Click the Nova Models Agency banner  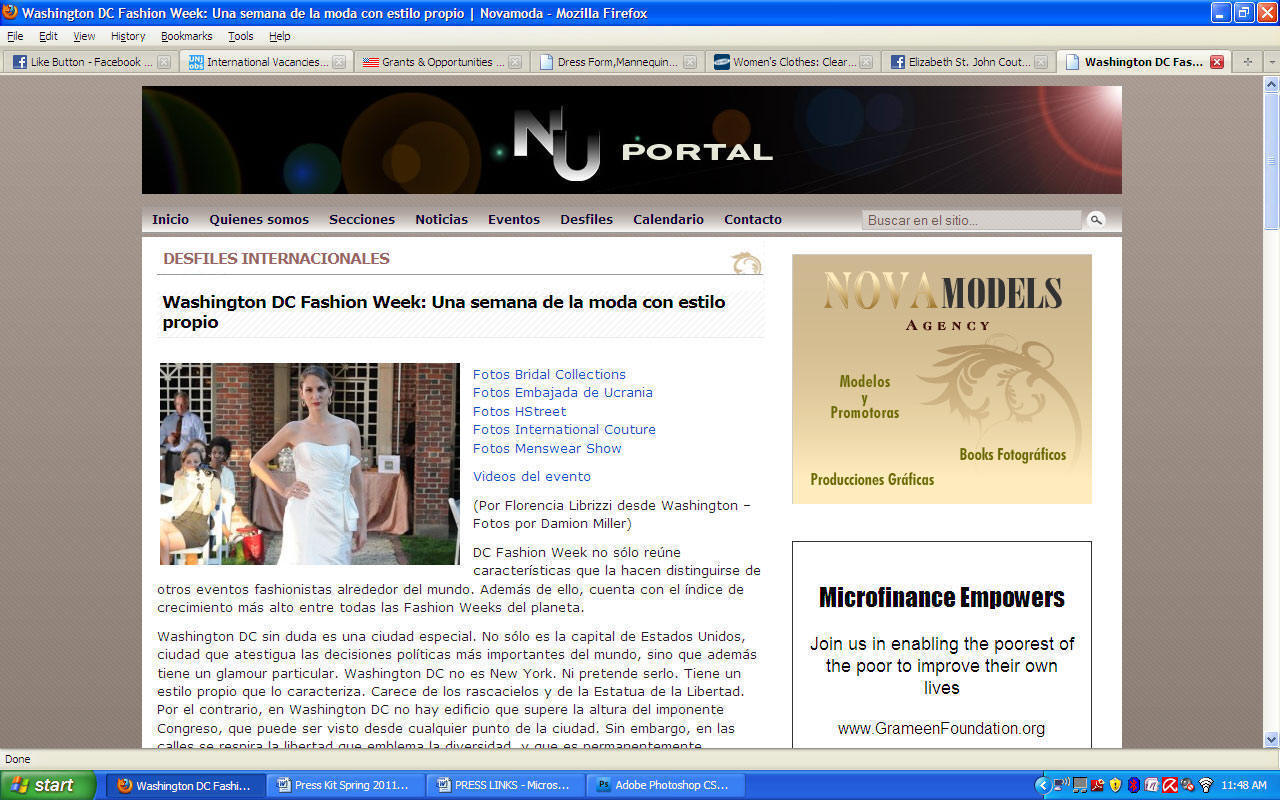[941, 378]
